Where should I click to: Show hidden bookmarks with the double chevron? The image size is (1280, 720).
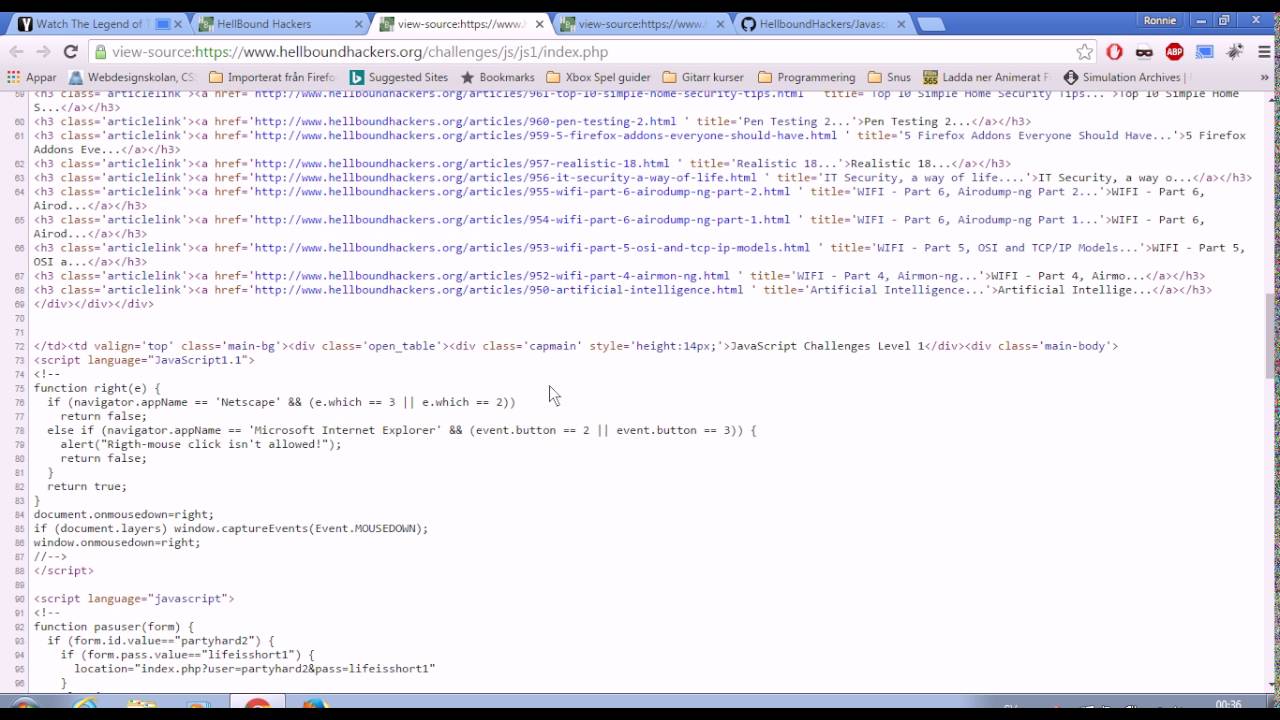pyautogui.click(x=1265, y=77)
